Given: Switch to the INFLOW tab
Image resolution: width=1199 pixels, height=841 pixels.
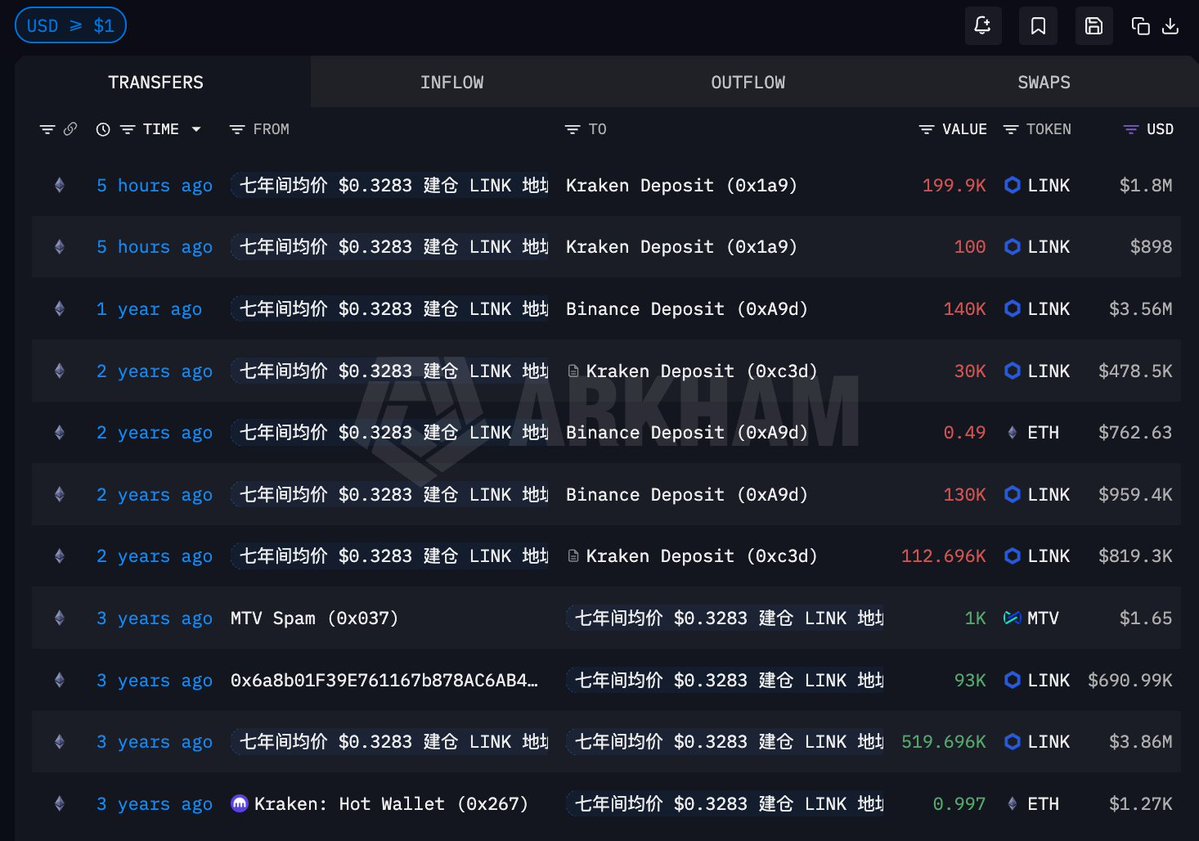Looking at the screenshot, I should [452, 82].
